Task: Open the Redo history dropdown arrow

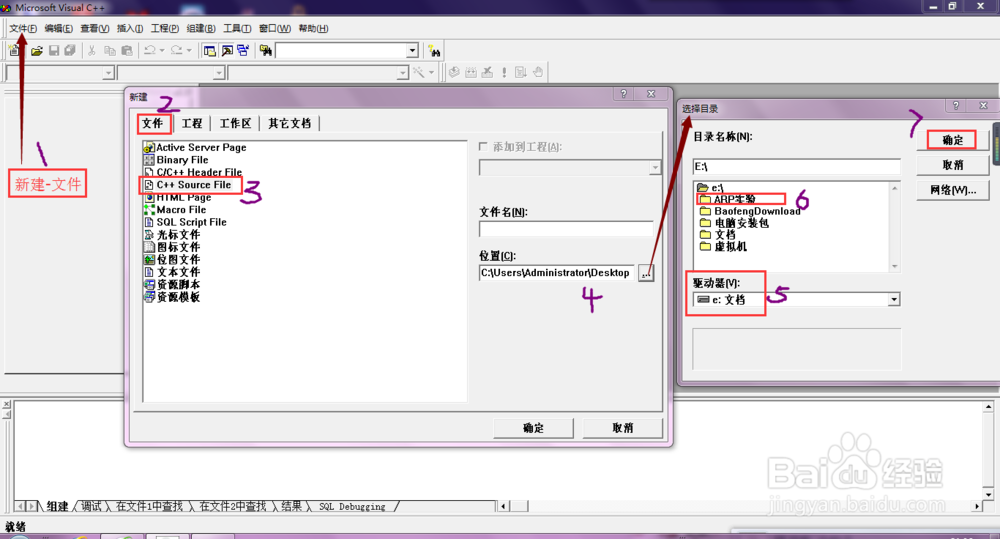Action: click(x=189, y=50)
